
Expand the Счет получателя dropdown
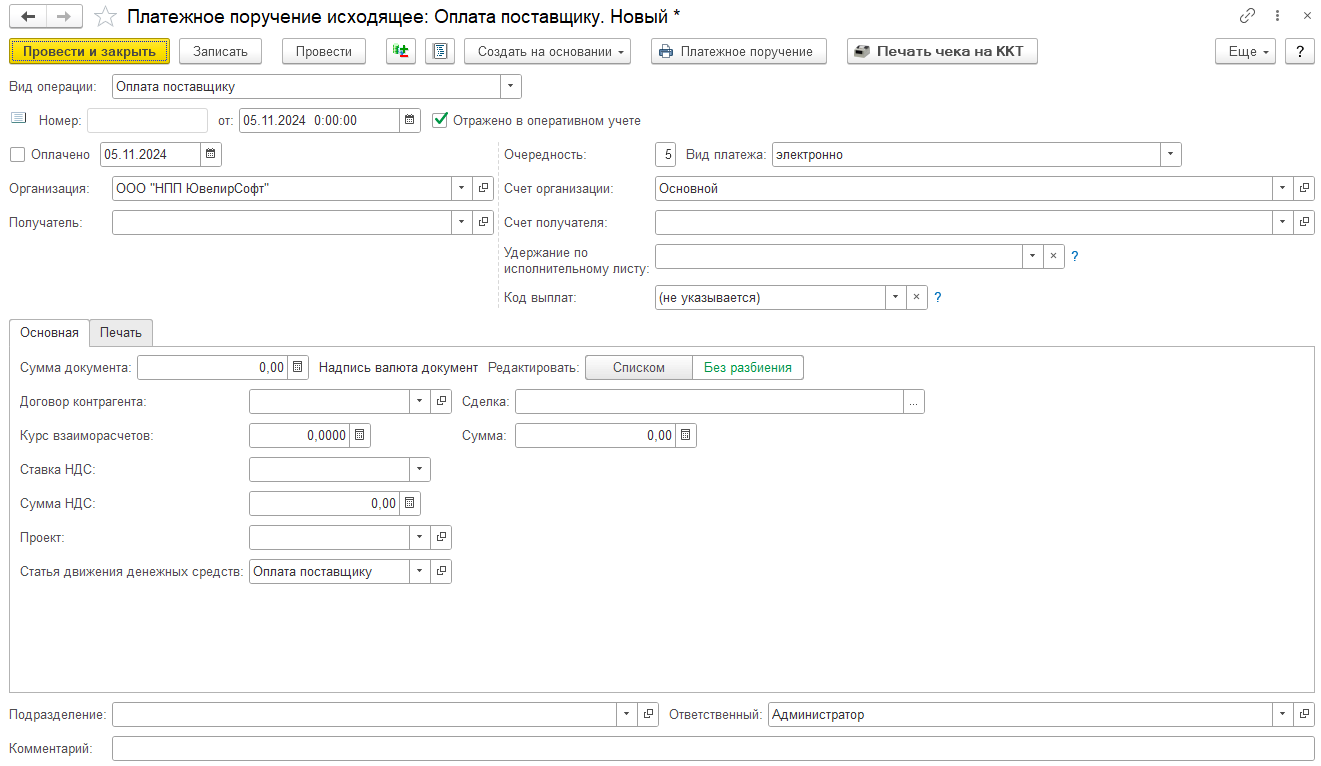click(x=1282, y=222)
